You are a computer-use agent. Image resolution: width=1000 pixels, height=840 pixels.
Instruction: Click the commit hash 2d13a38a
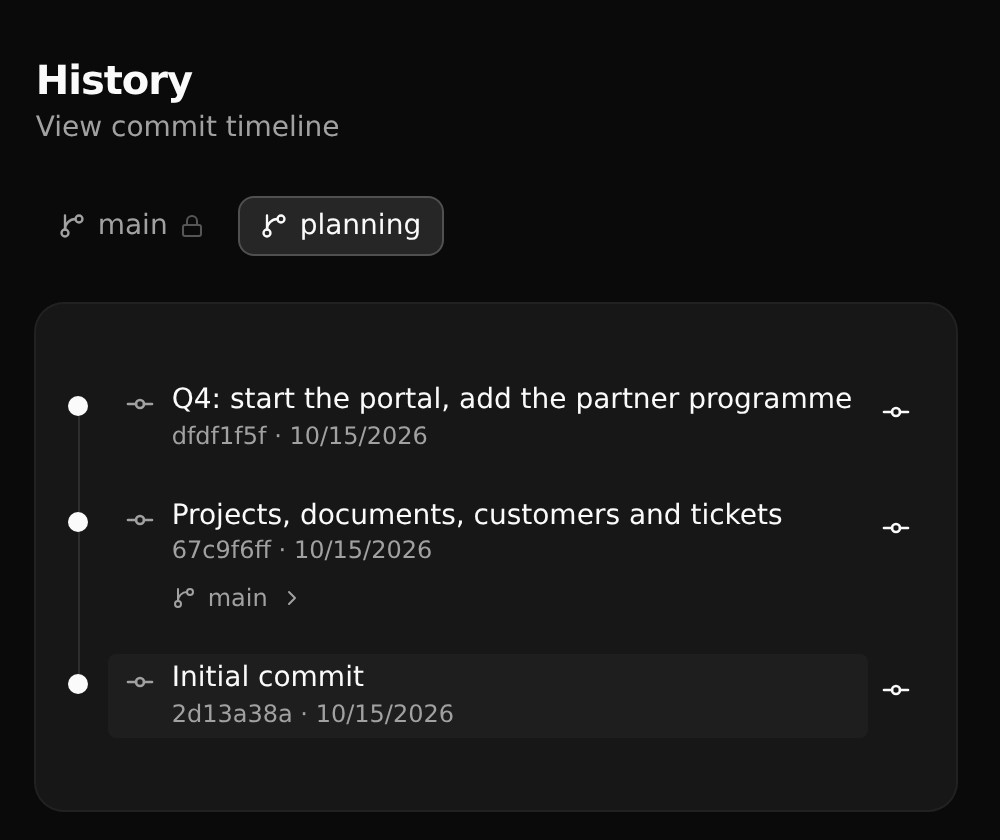tap(232, 714)
